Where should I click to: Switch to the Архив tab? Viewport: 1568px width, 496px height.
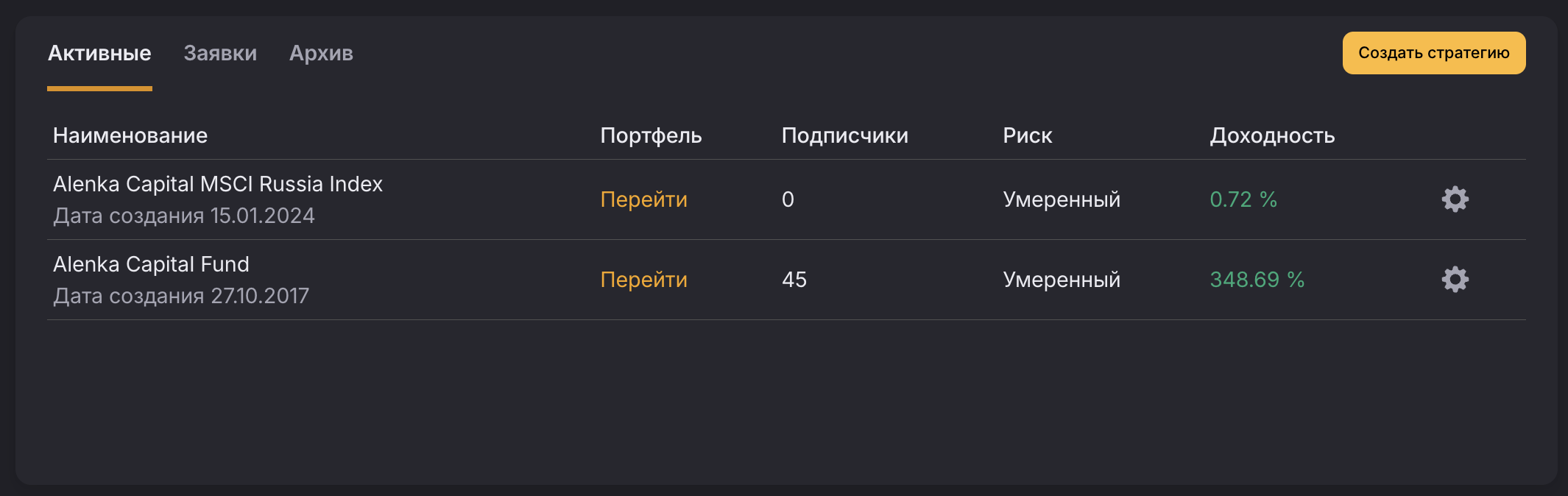(321, 53)
